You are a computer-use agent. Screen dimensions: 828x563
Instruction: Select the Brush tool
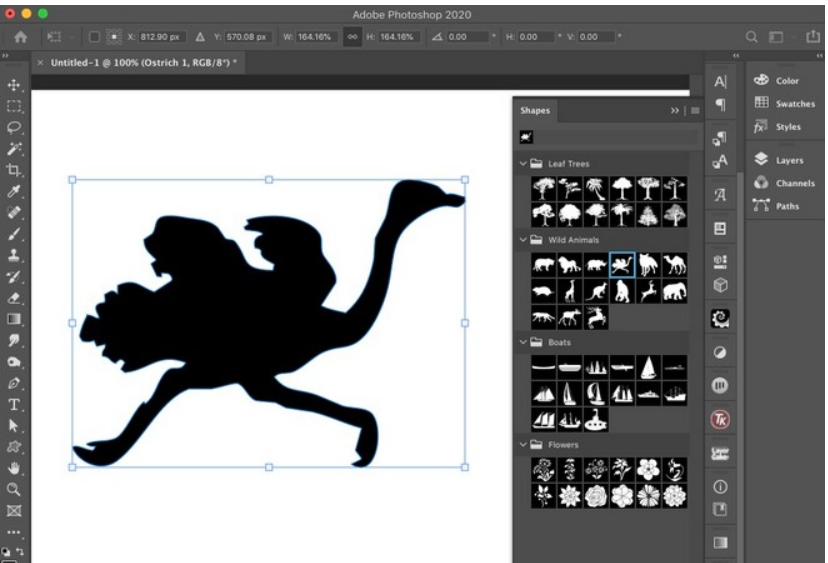[x=14, y=234]
